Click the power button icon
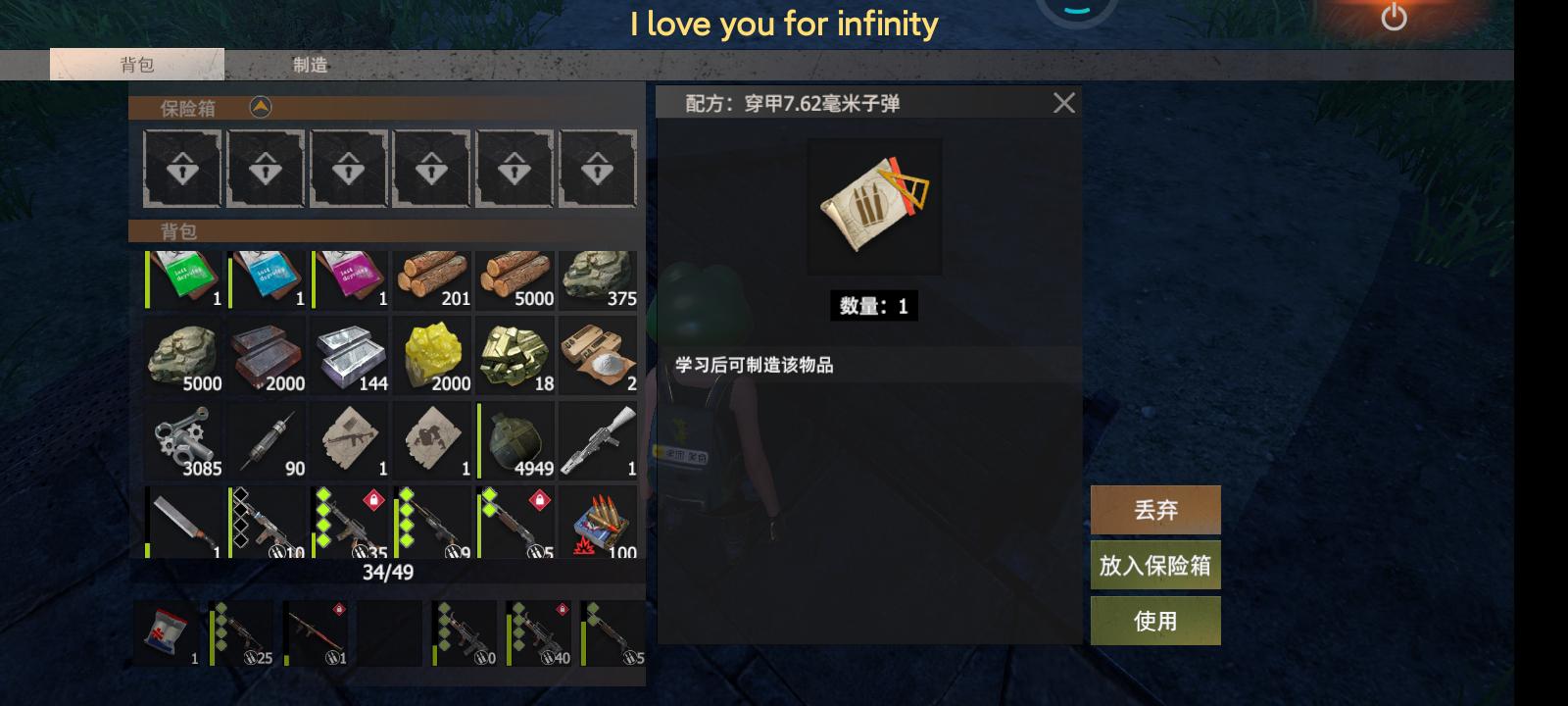Viewport: 1568px width, 706px height. 1394,17
